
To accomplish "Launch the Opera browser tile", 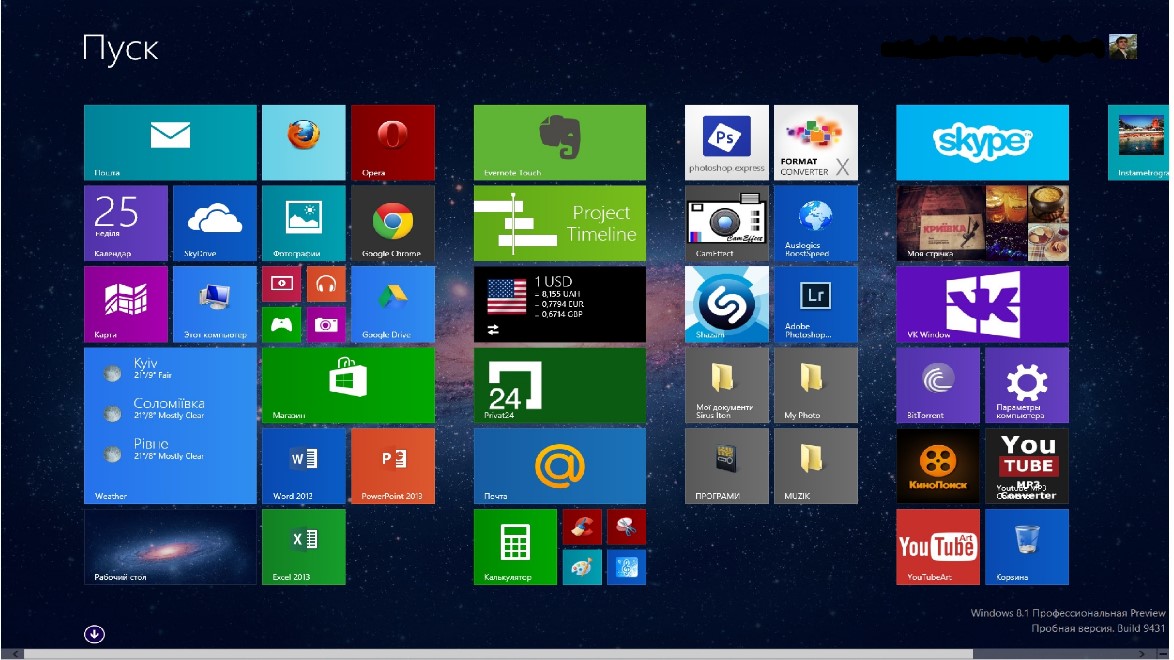I will click(392, 142).
